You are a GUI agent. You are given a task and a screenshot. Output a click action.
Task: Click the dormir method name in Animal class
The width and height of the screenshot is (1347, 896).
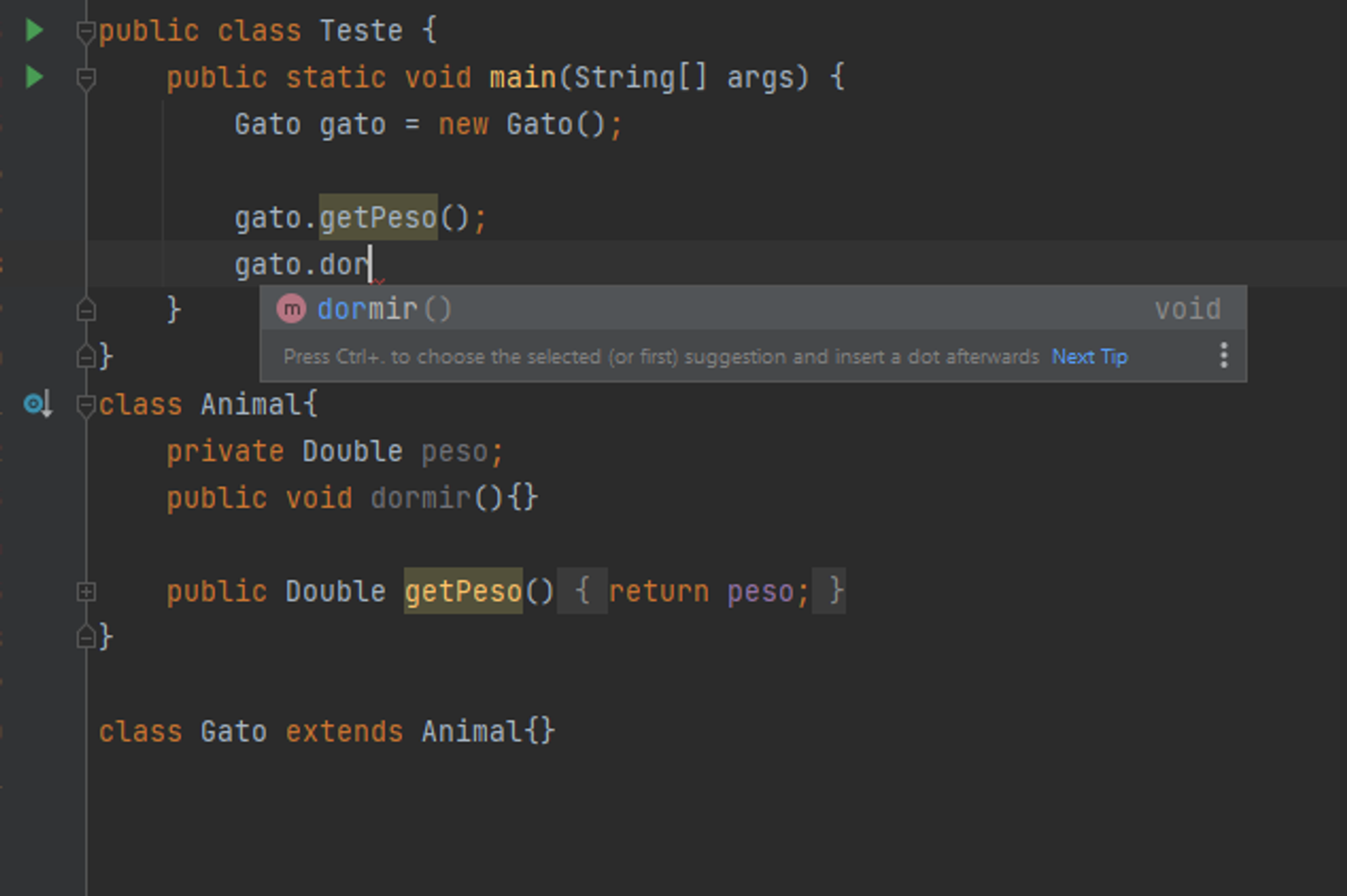[420, 498]
